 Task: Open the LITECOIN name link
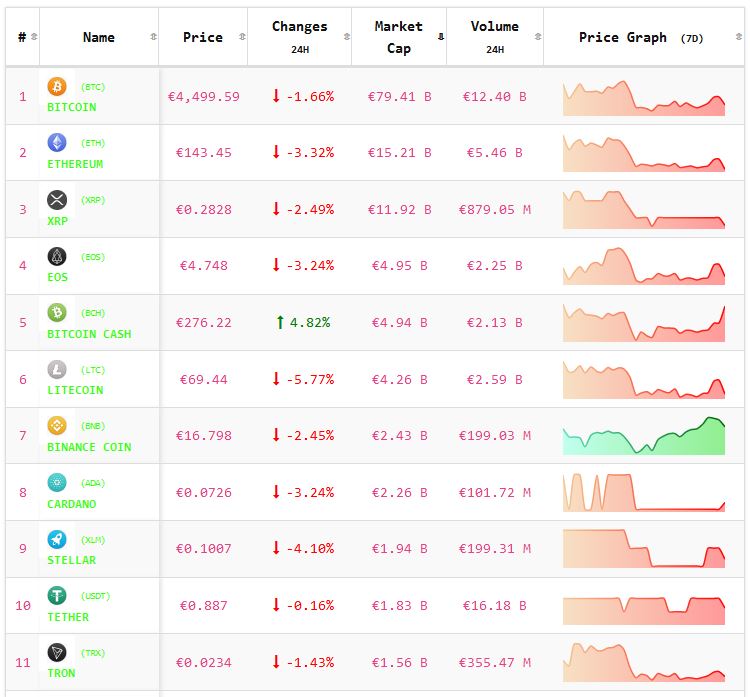point(75,390)
